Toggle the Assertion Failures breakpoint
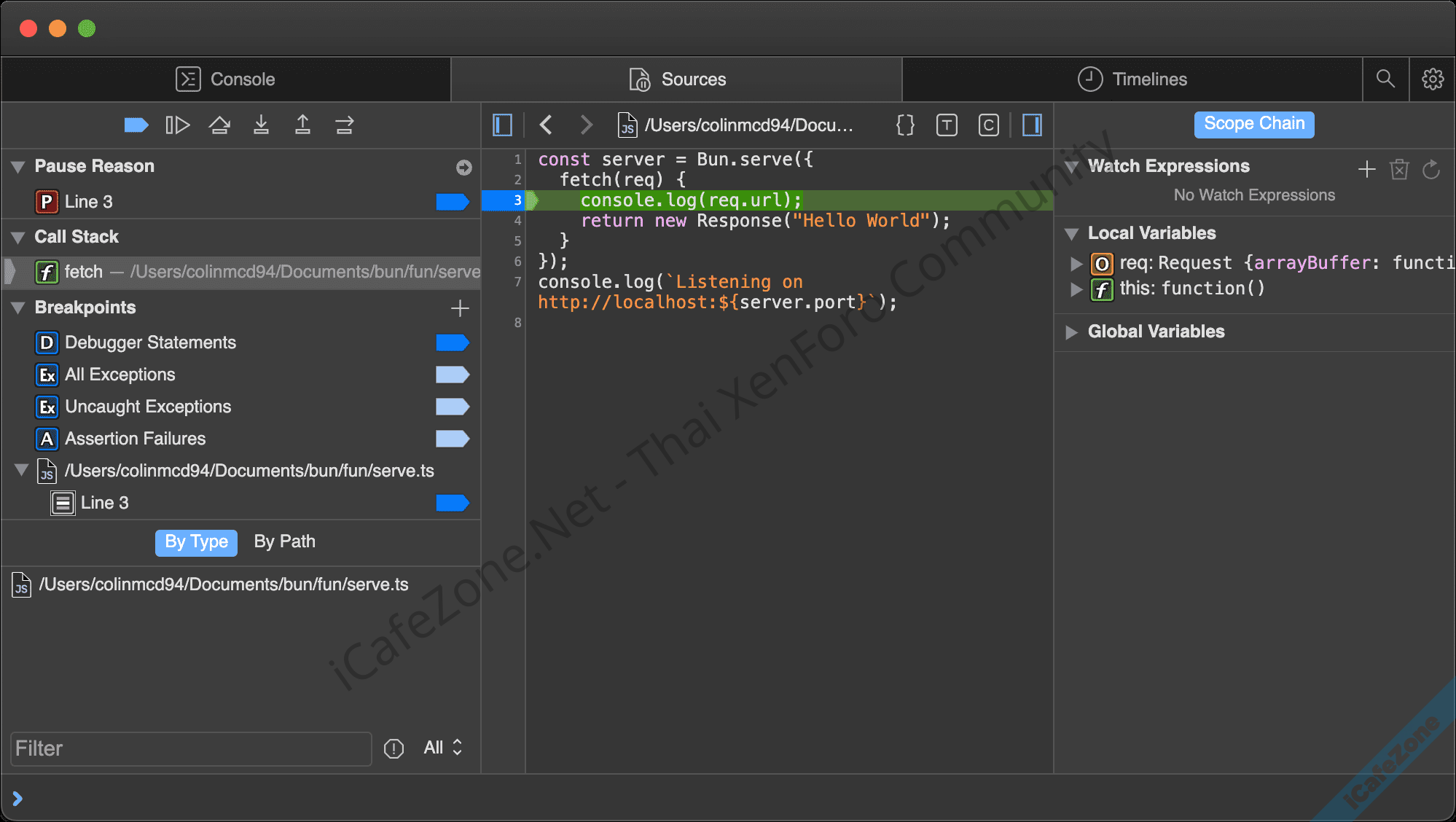 click(452, 439)
